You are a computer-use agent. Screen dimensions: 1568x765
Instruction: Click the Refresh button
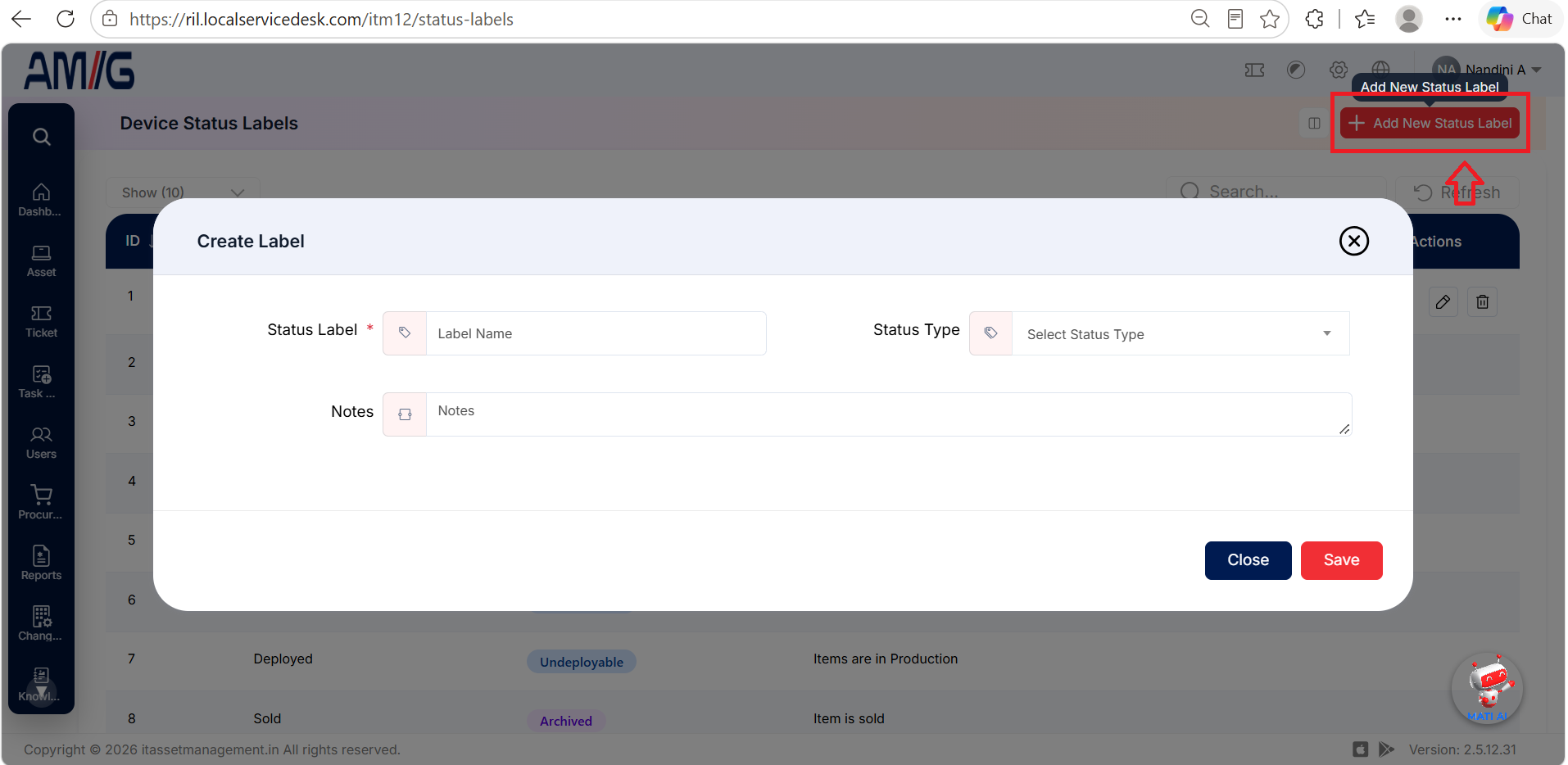tap(1457, 192)
